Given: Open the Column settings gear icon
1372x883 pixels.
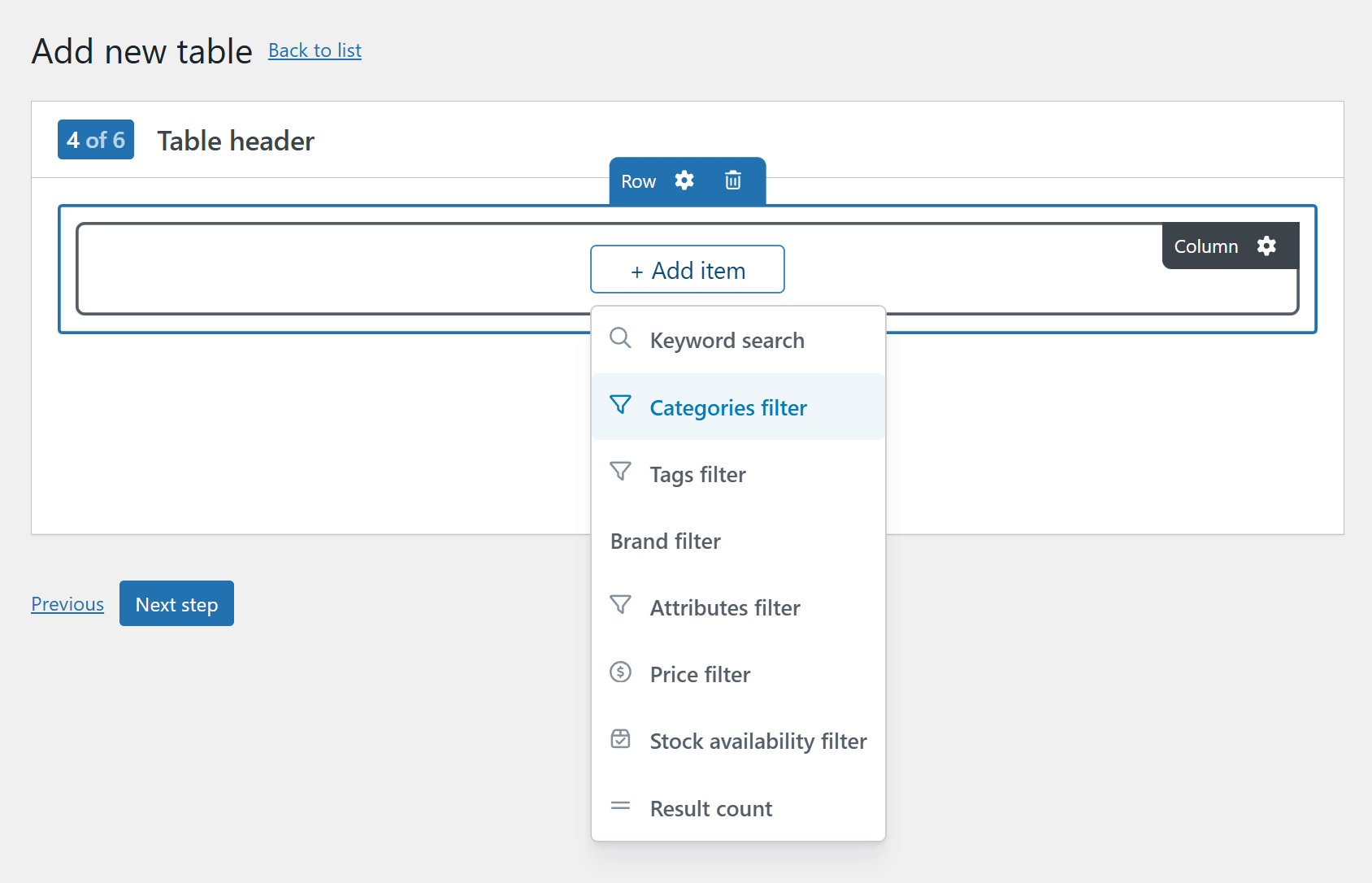Looking at the screenshot, I should point(1267,246).
